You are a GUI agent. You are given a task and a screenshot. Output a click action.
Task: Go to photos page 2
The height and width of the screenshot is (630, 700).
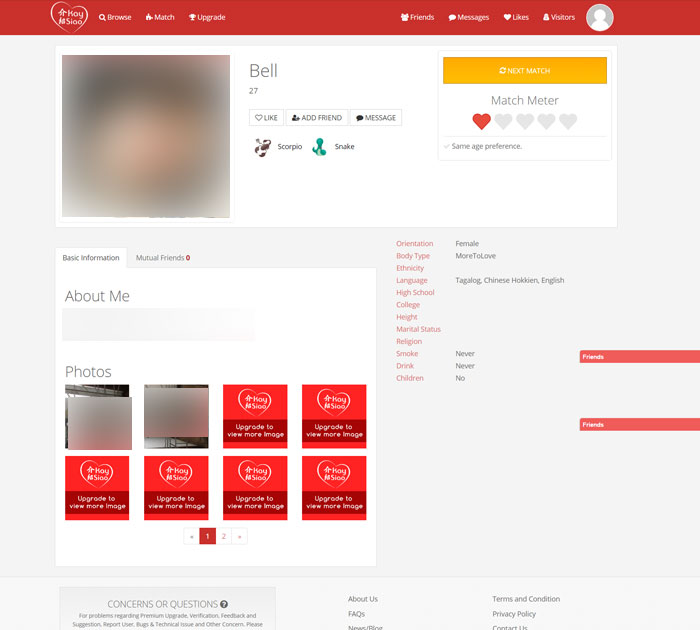224,536
